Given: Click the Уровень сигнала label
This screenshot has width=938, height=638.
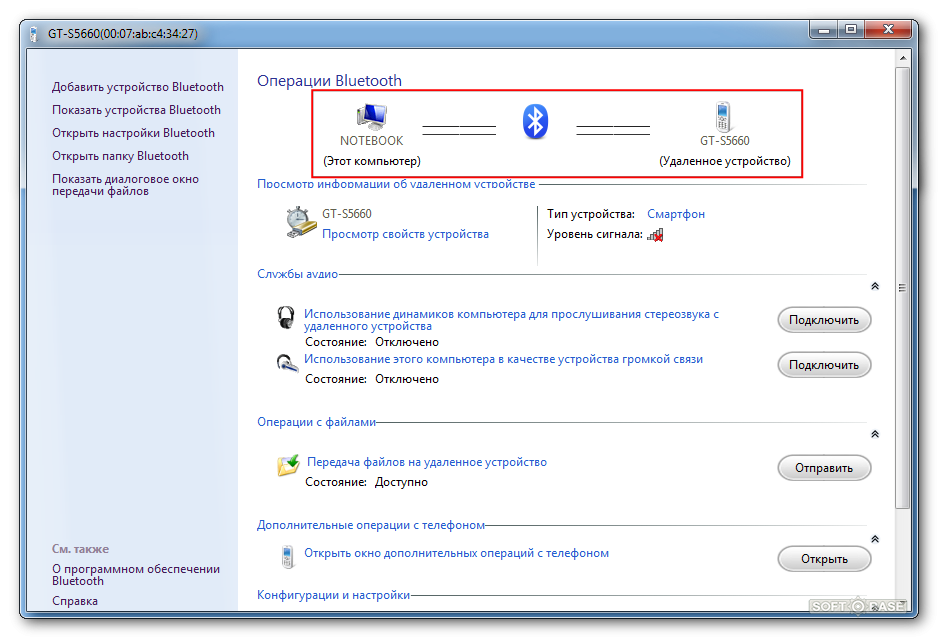Looking at the screenshot, I should coord(595,234).
